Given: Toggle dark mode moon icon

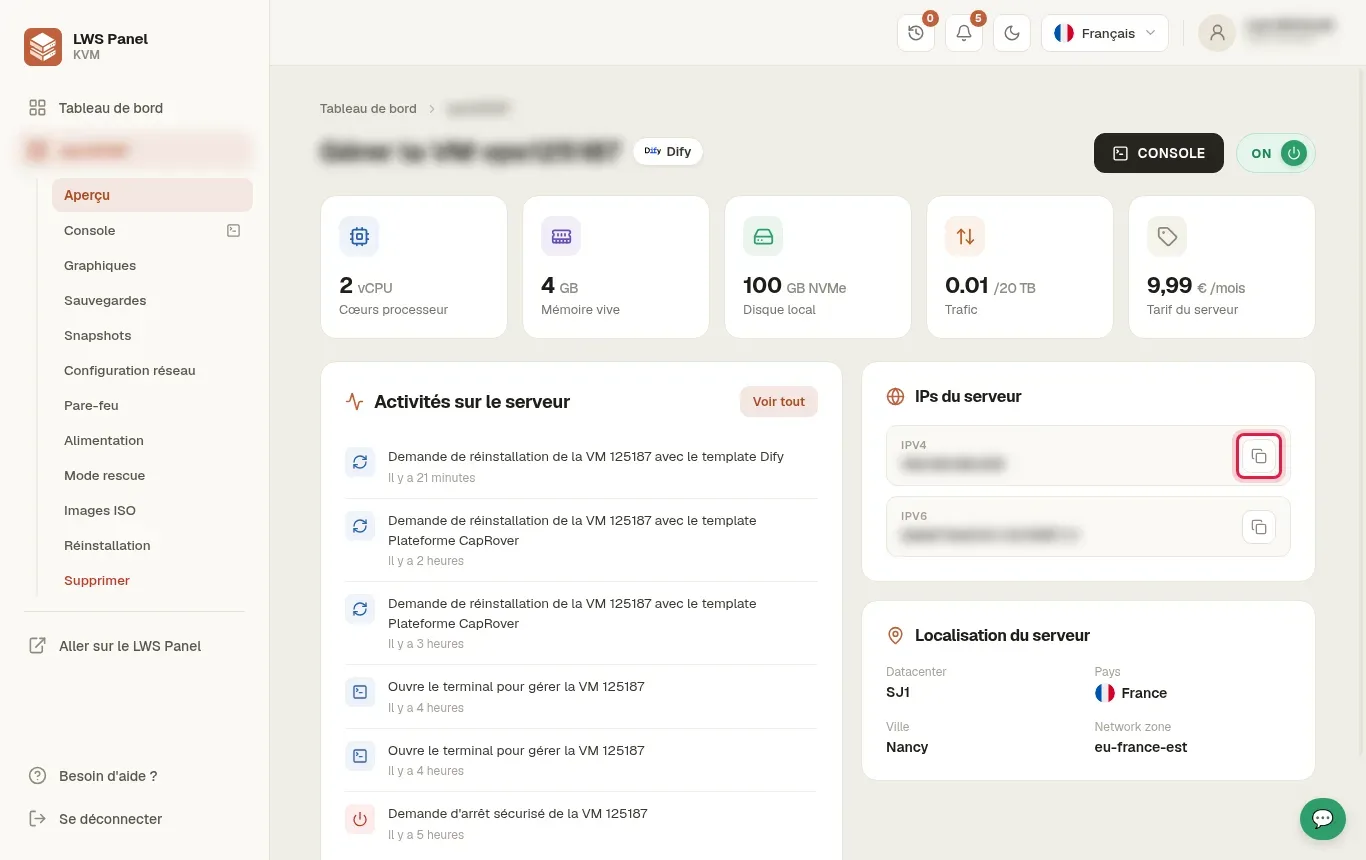Looking at the screenshot, I should (x=1012, y=33).
